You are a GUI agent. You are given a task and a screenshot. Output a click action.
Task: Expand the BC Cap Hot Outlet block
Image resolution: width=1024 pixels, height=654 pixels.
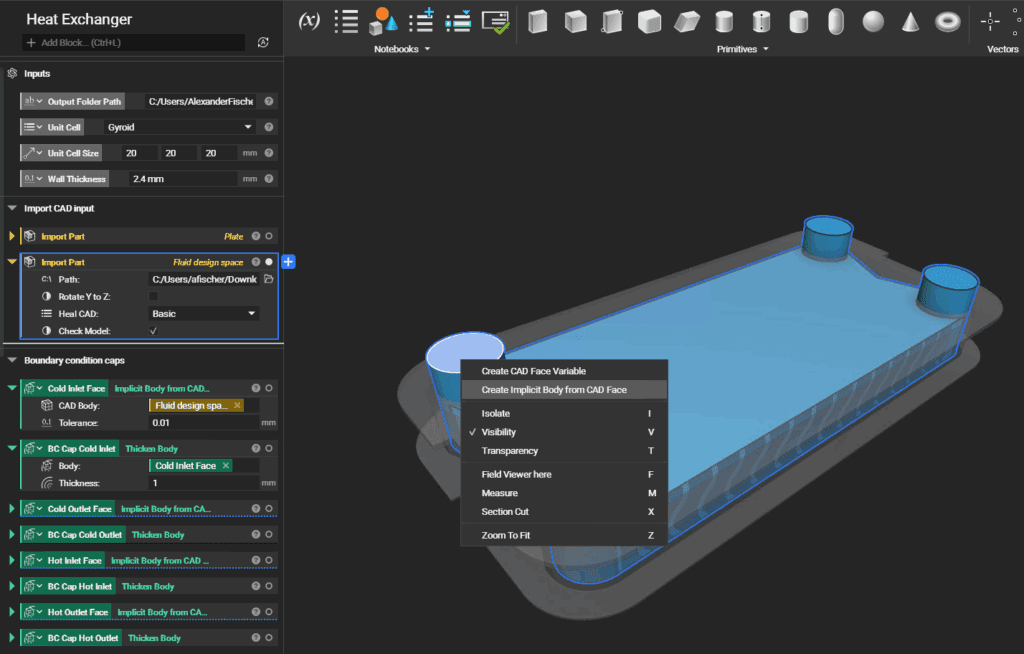[10, 637]
